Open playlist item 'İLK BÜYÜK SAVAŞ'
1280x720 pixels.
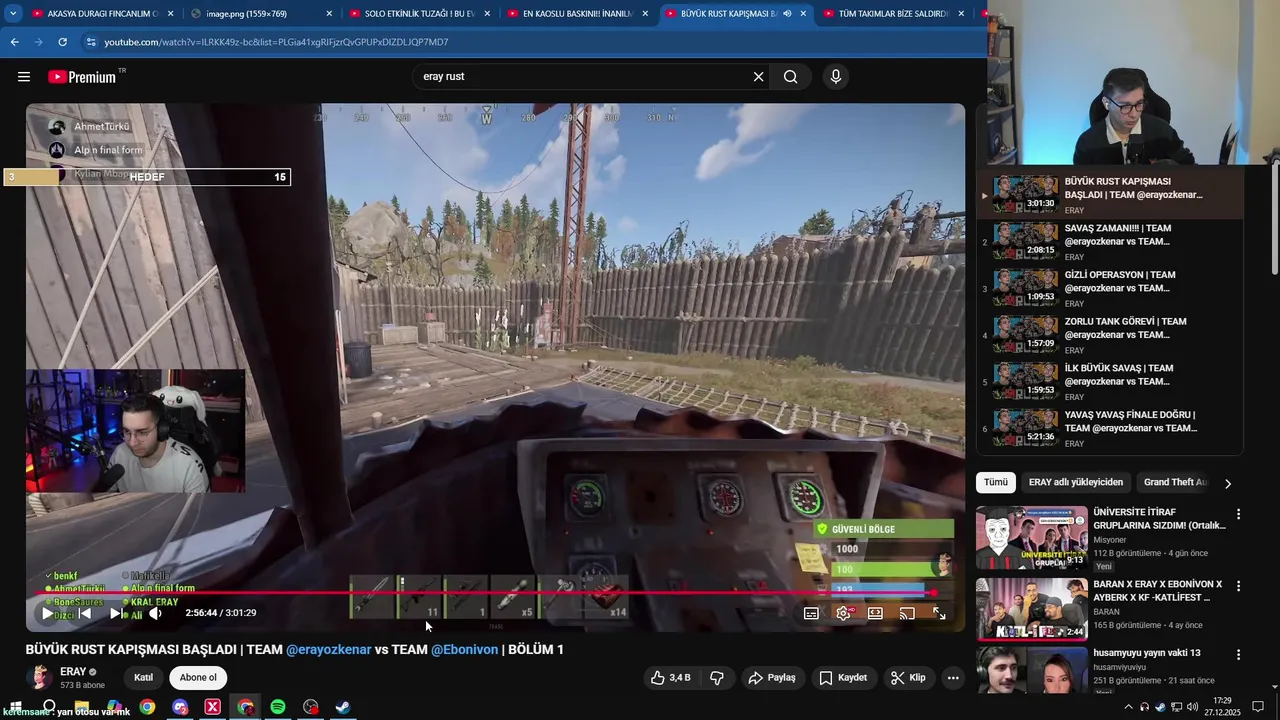tap(1110, 382)
